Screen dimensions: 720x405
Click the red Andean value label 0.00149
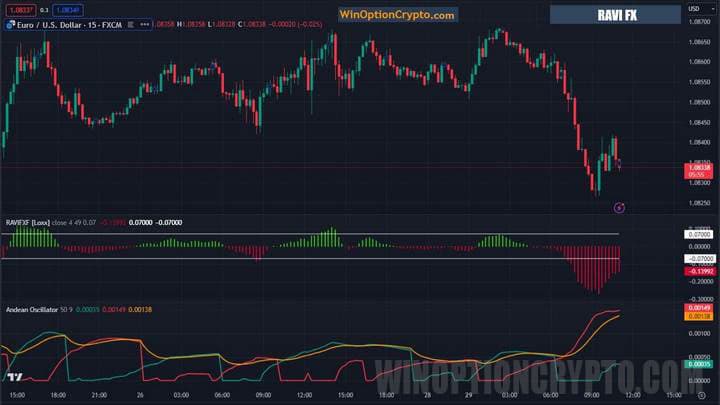698,308
